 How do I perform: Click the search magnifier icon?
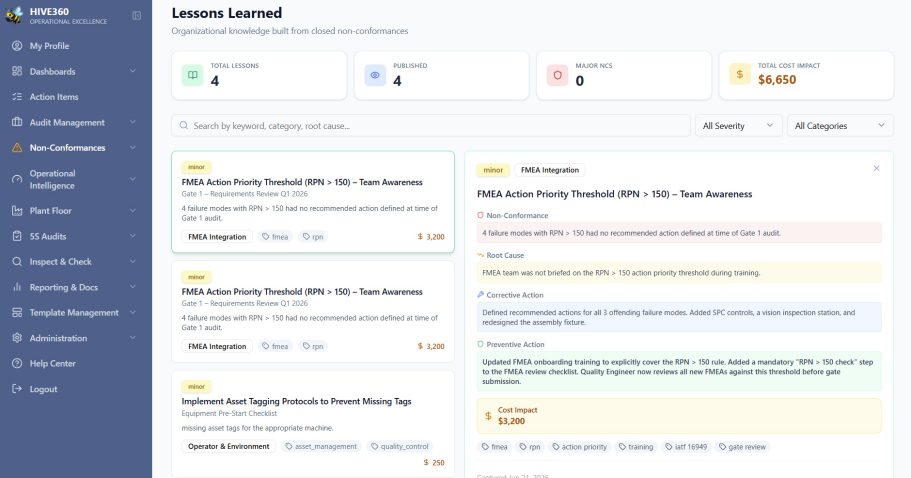(x=184, y=125)
